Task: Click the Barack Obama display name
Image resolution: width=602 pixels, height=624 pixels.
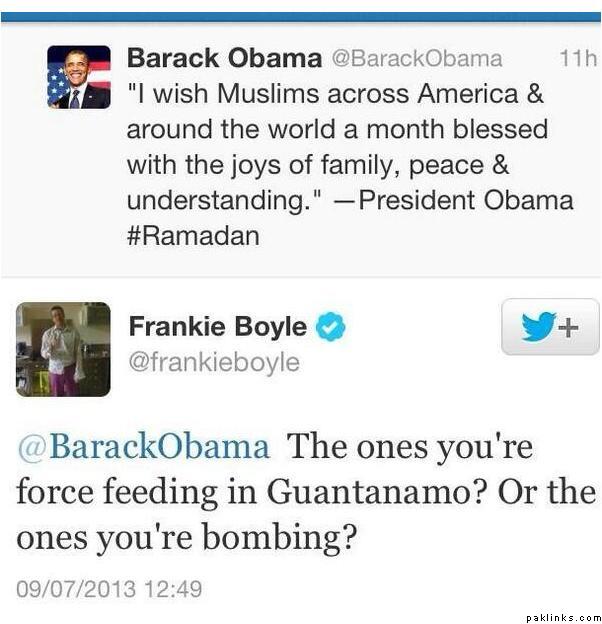Action: [222, 59]
